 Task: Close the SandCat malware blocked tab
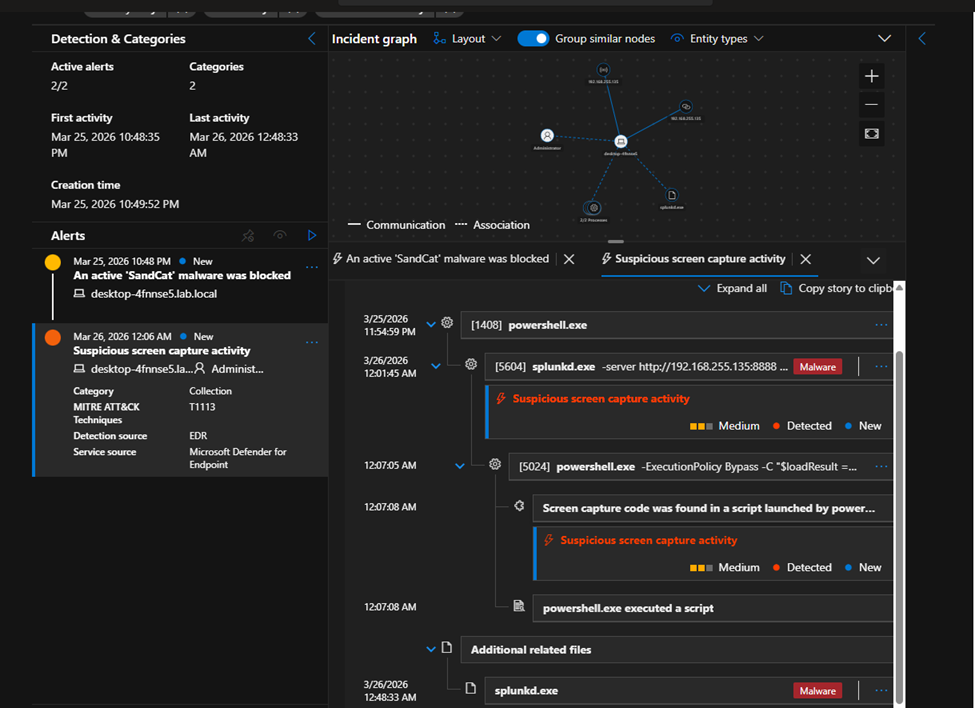568,259
